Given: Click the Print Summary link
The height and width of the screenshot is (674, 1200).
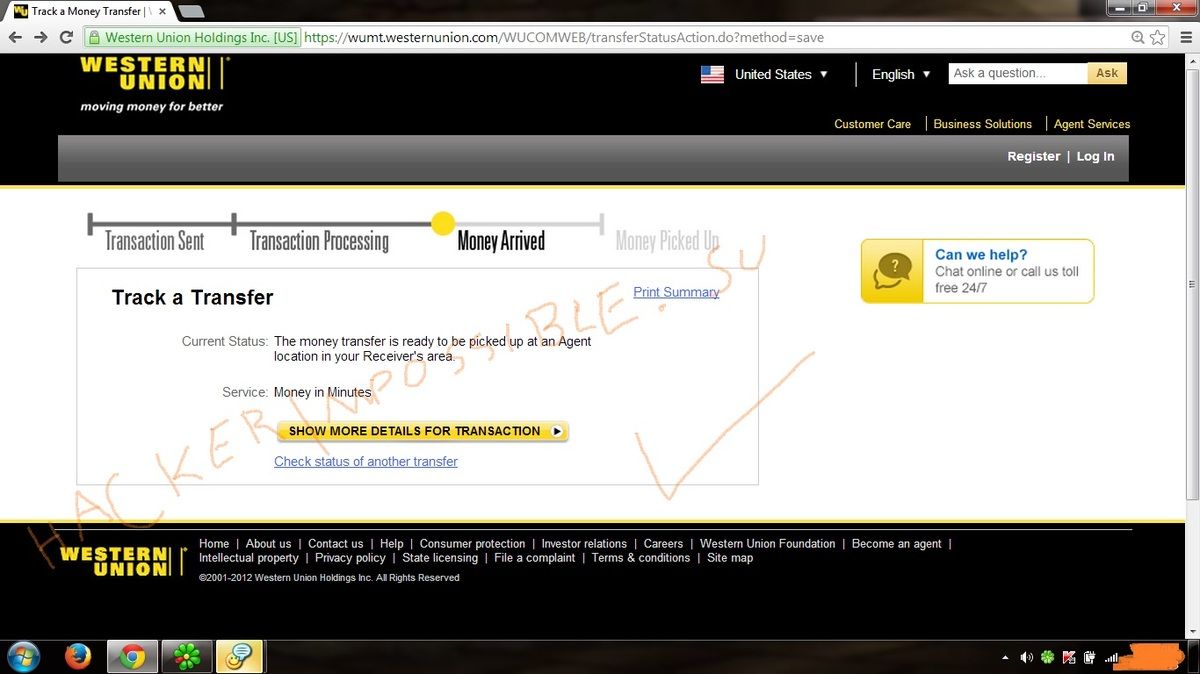Looking at the screenshot, I should click(x=676, y=292).
